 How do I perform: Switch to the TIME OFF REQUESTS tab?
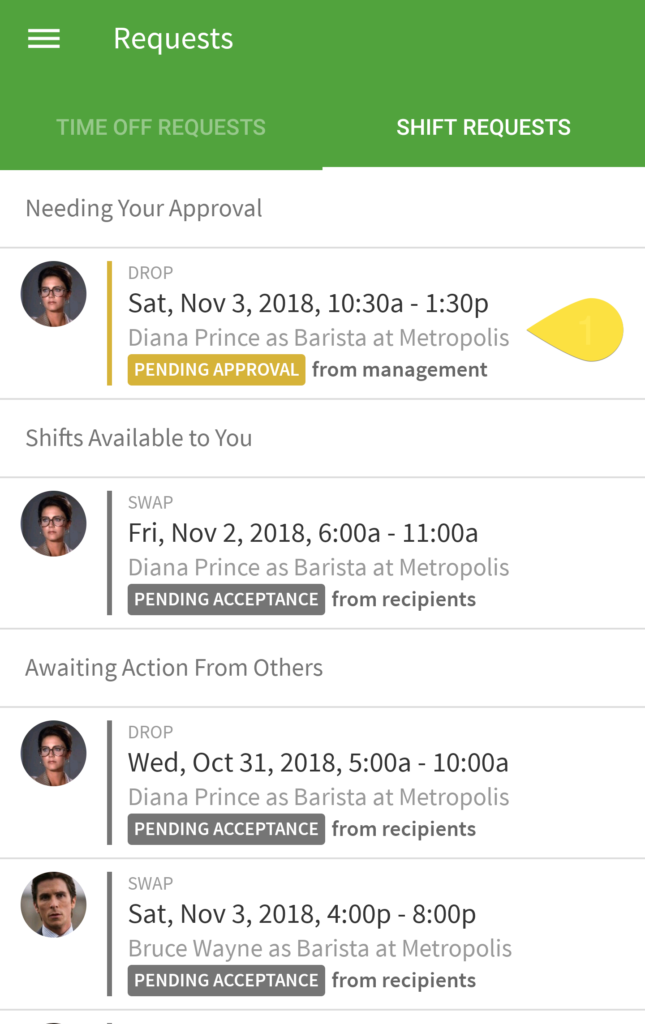pos(161,127)
